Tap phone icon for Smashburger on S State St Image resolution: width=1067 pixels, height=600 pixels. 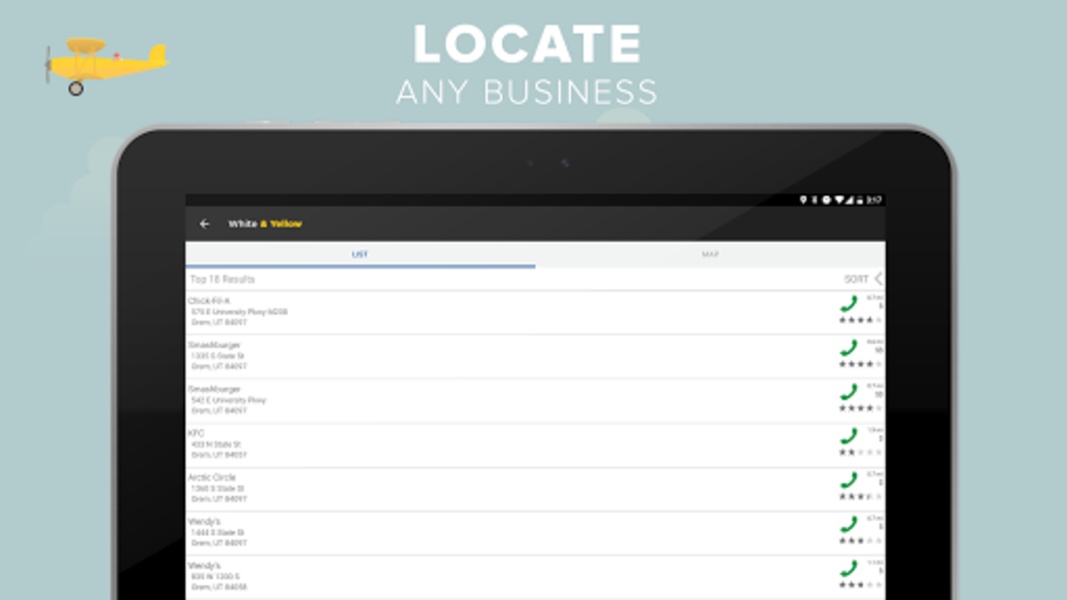point(849,348)
